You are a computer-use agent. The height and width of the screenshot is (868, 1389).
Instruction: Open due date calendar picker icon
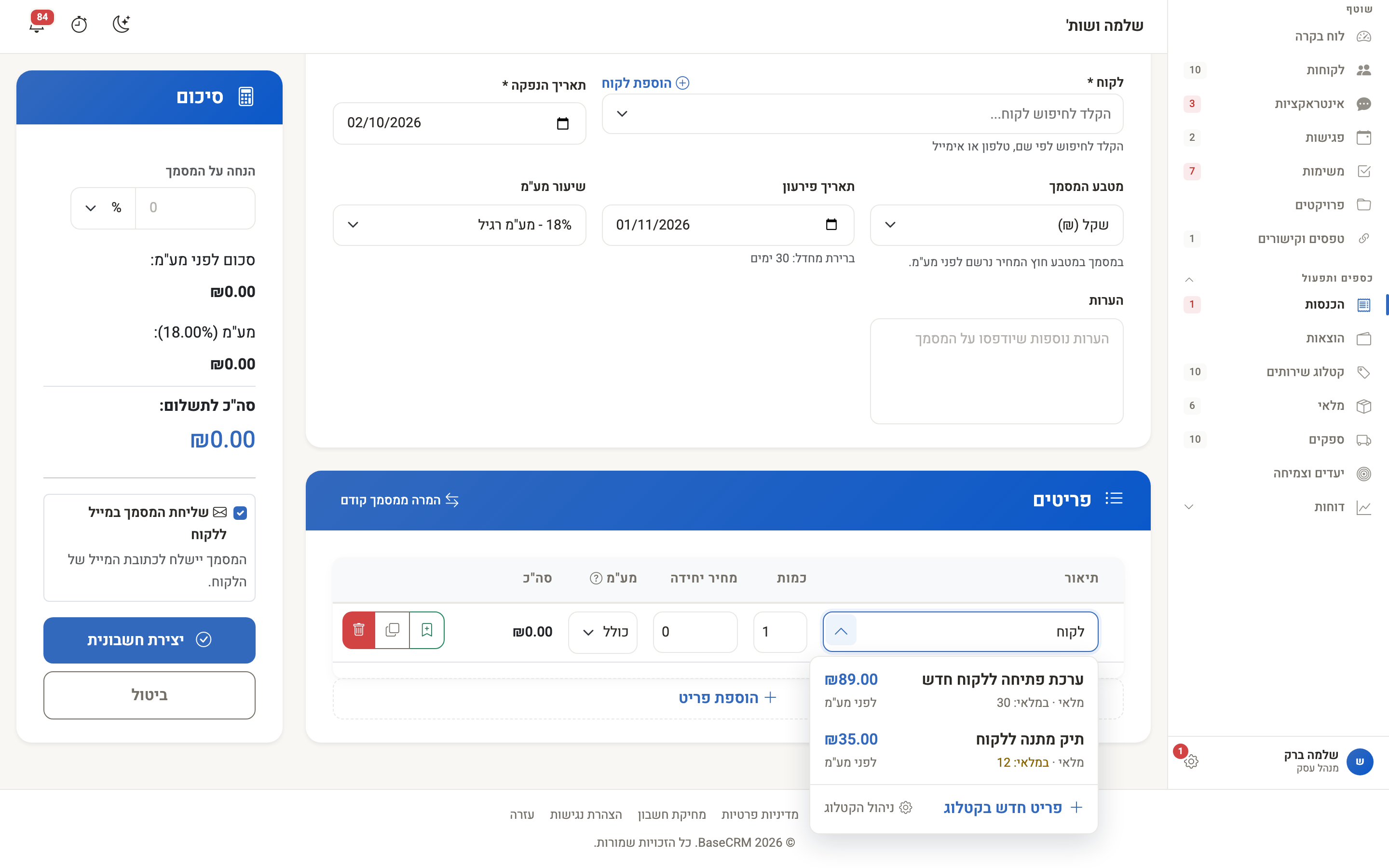click(x=831, y=224)
